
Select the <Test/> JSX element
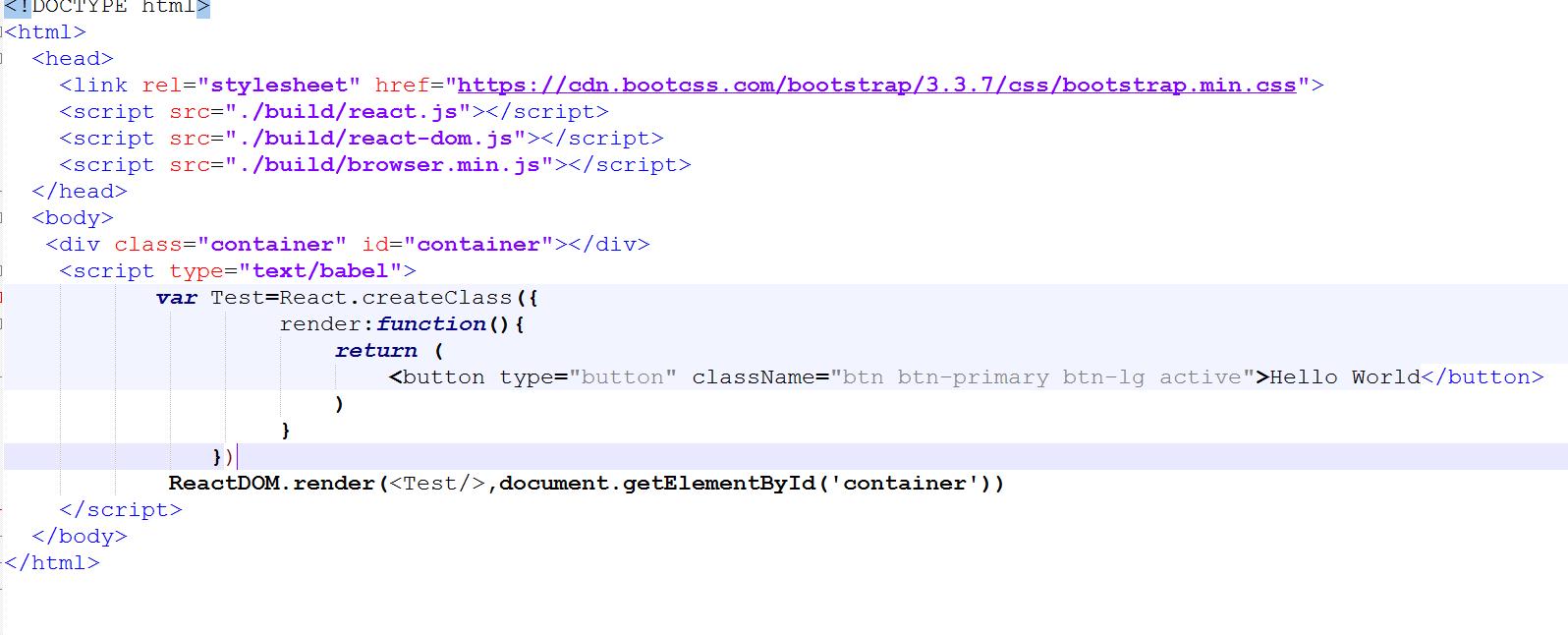[x=437, y=484]
